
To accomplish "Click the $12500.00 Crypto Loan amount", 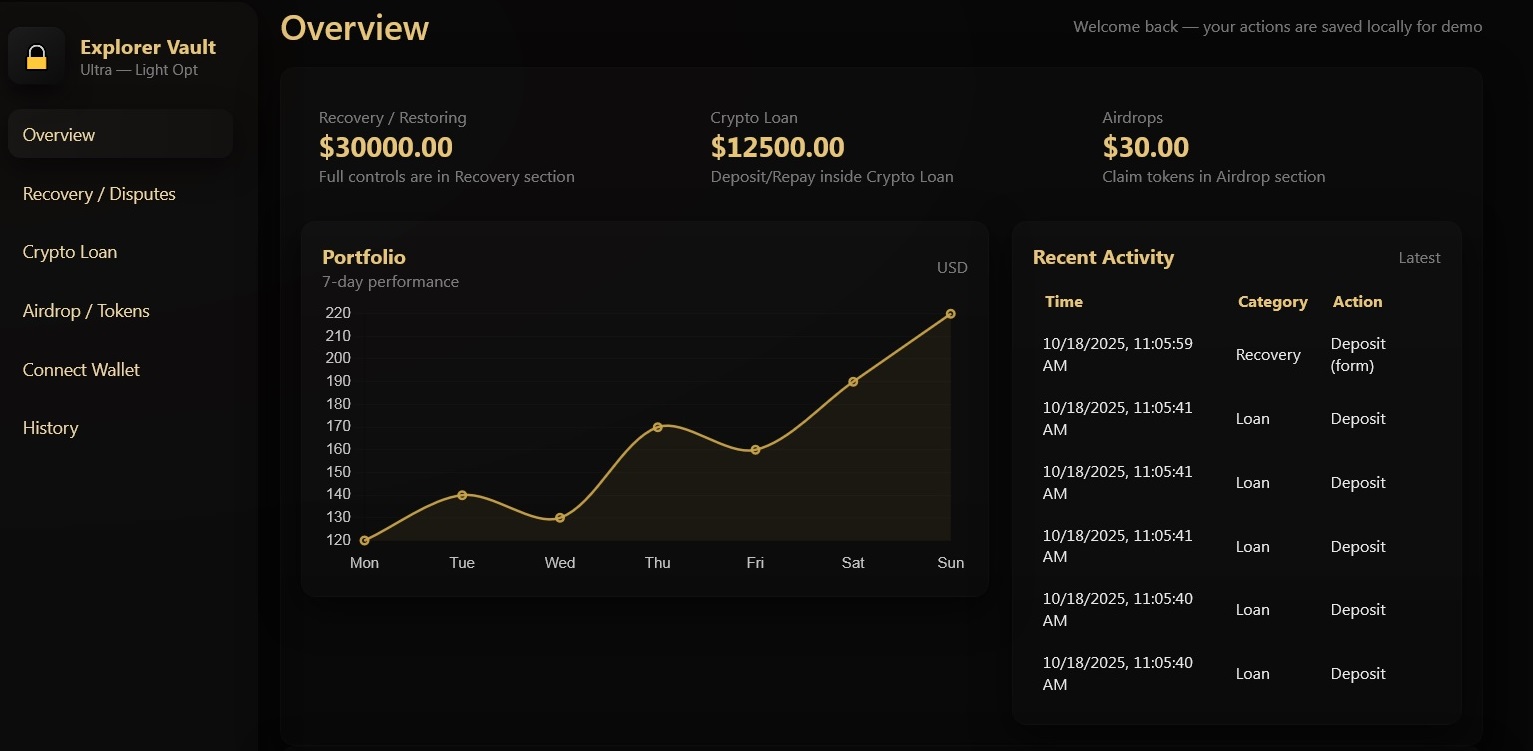I will coord(777,148).
